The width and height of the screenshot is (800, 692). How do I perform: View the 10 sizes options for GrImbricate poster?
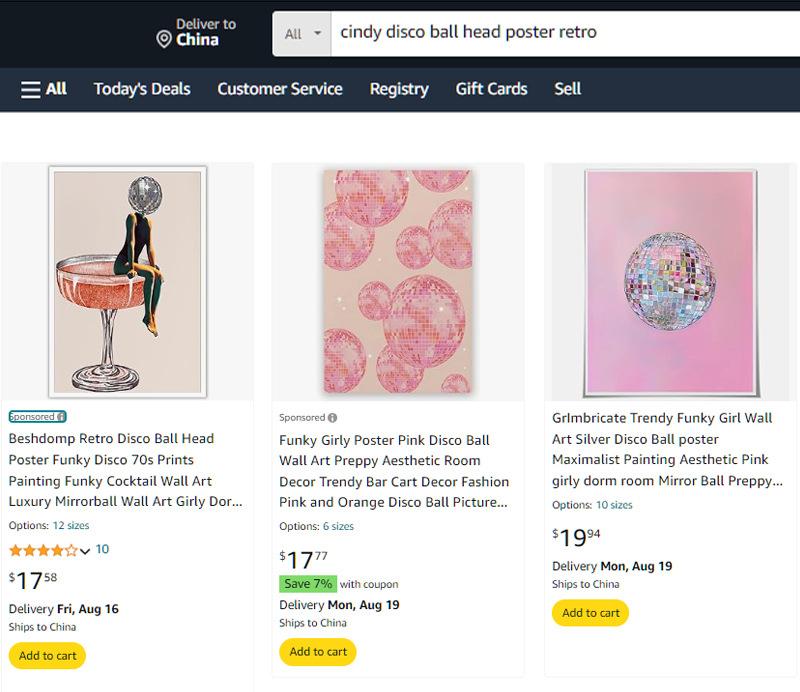(614, 505)
